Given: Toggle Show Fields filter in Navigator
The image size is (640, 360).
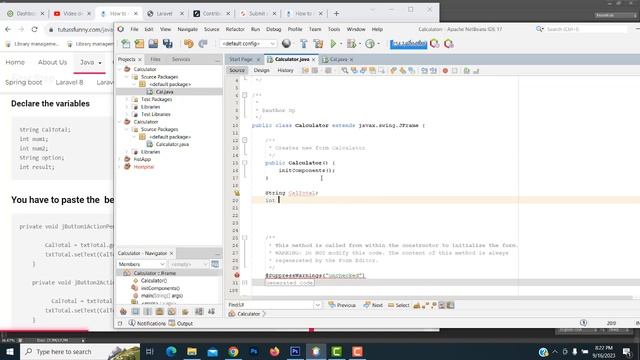Looking at the screenshot, I should (136, 311).
